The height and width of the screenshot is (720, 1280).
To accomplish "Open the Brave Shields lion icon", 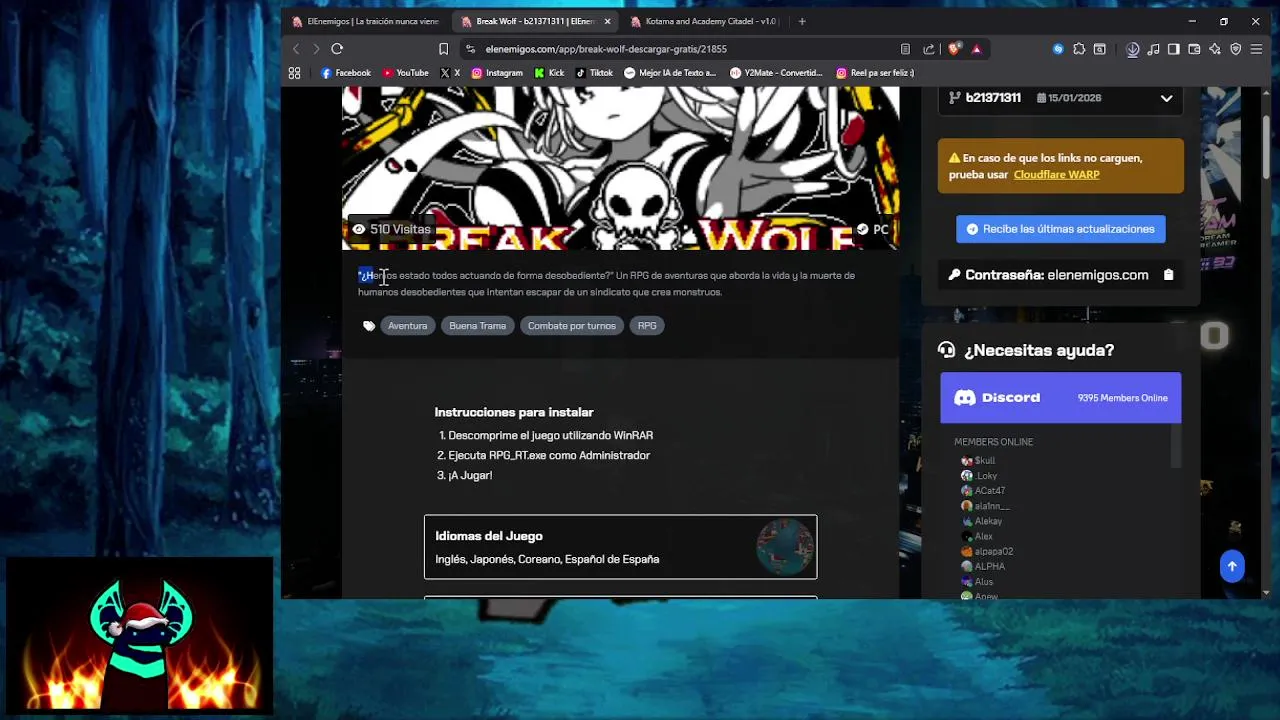I will (x=954, y=48).
